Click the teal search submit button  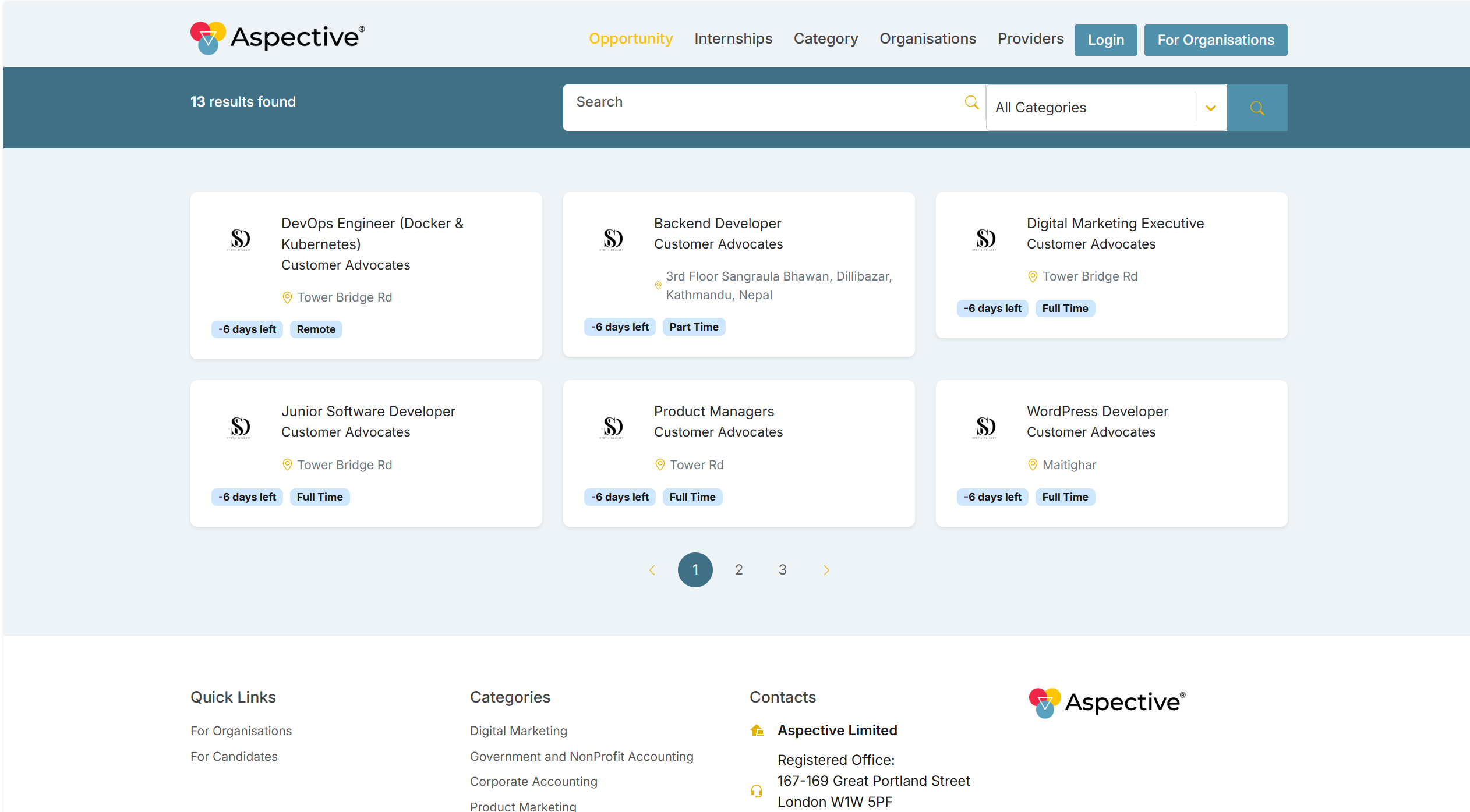1257,108
